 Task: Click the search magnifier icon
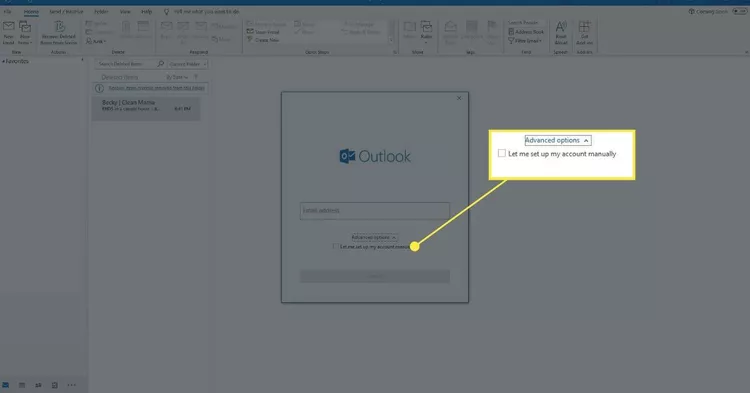pos(161,64)
